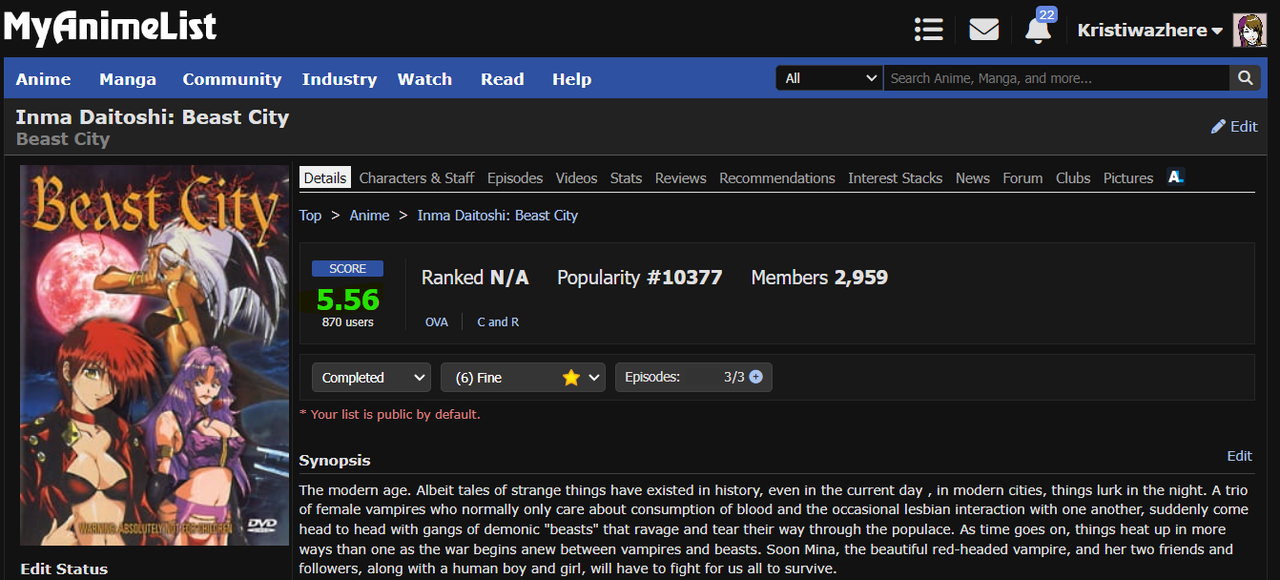This screenshot has width=1280, height=580.
Task: Open the Community menu
Action: 232,79
